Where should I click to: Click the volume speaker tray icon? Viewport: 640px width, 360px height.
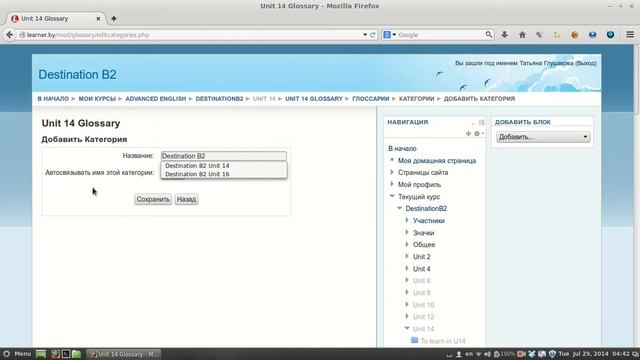click(x=487, y=354)
